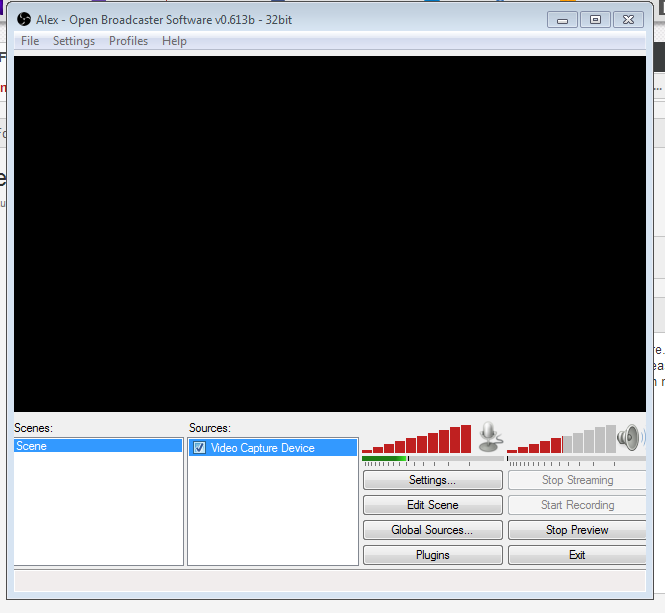Mute desktop audio via speaker icon

coord(631,437)
